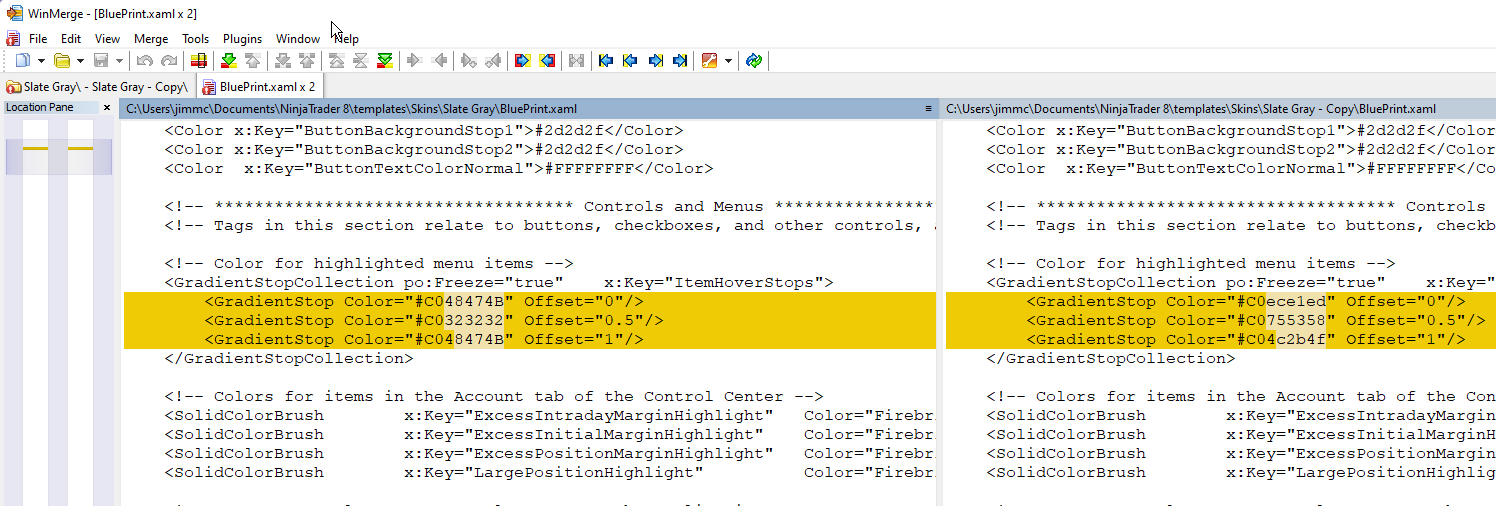Jump to Last Difference green icon
The width and height of the screenshot is (1496, 506).
(x=385, y=61)
